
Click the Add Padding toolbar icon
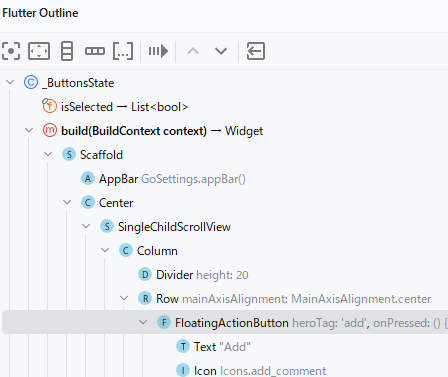[39, 51]
